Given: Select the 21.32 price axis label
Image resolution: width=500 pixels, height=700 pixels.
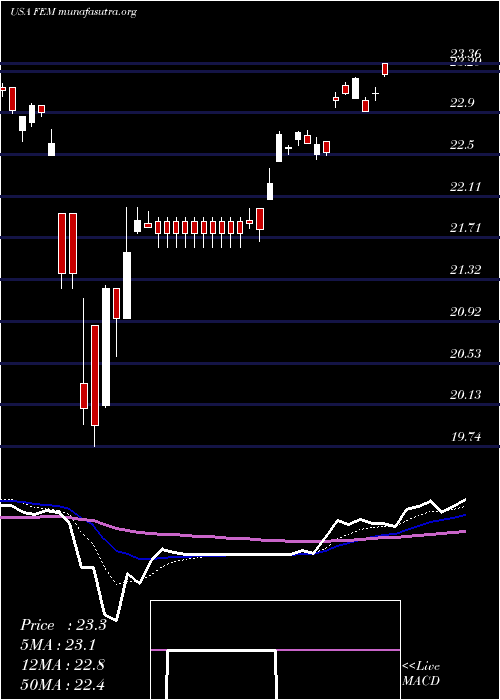Looking at the screenshot, I should coord(466,270).
